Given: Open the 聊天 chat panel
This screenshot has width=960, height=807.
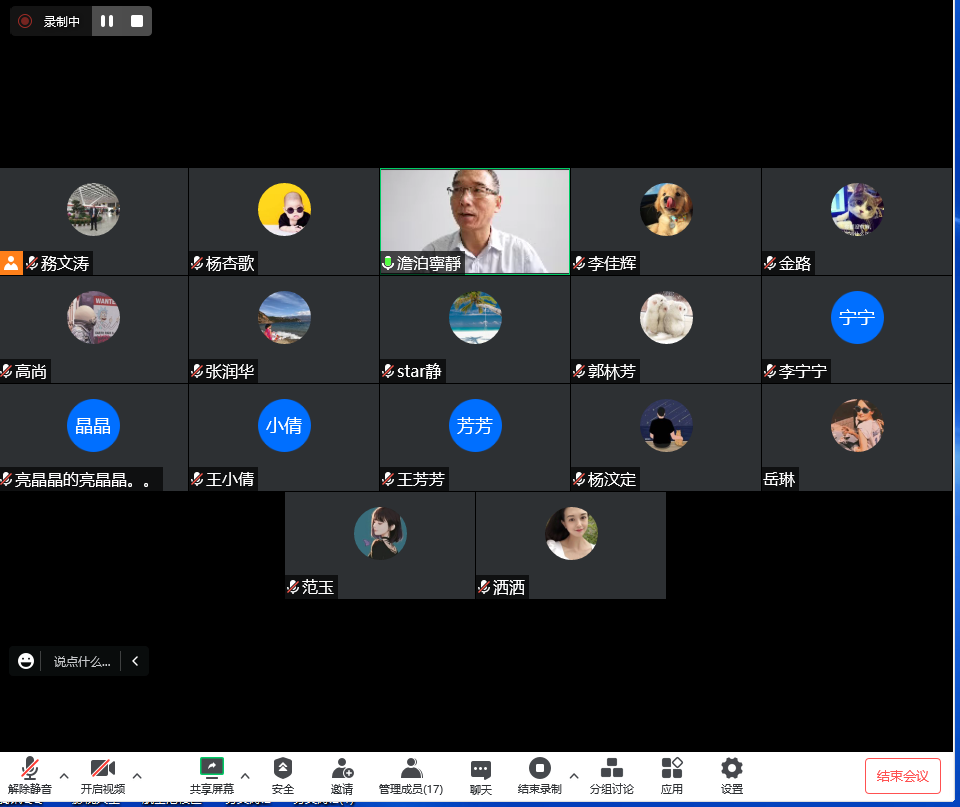Looking at the screenshot, I should (481, 774).
